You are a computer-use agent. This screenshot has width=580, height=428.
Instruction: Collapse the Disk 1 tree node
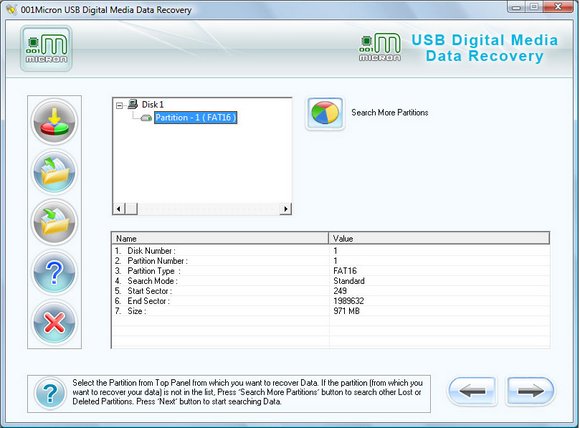pyautogui.click(x=119, y=105)
